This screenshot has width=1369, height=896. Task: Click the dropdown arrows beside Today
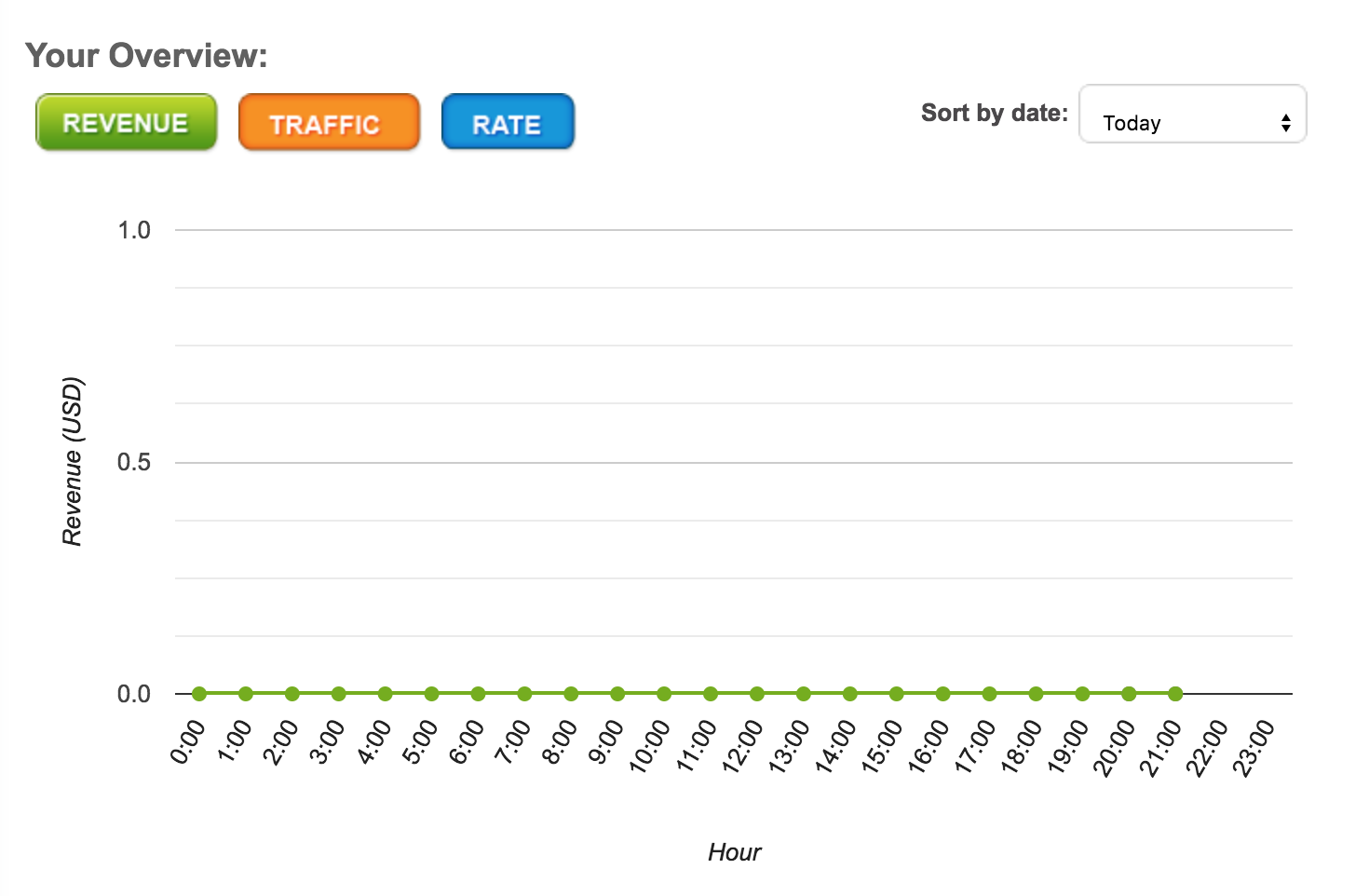coord(1285,123)
